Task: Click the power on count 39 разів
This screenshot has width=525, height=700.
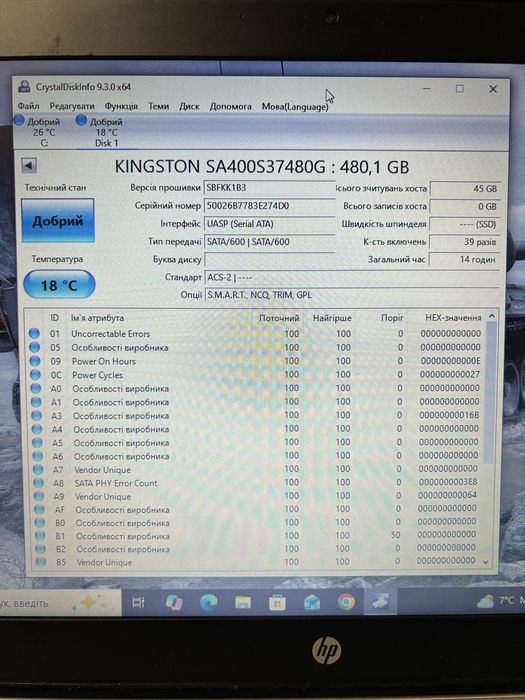Action: click(465, 242)
